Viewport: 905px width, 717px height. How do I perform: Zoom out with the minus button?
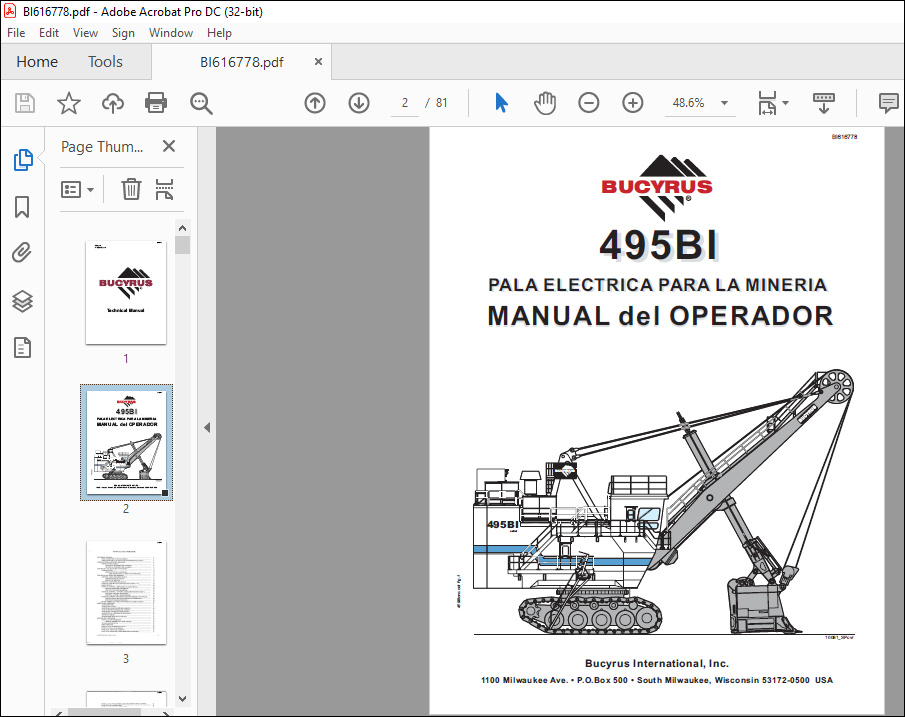(x=589, y=103)
